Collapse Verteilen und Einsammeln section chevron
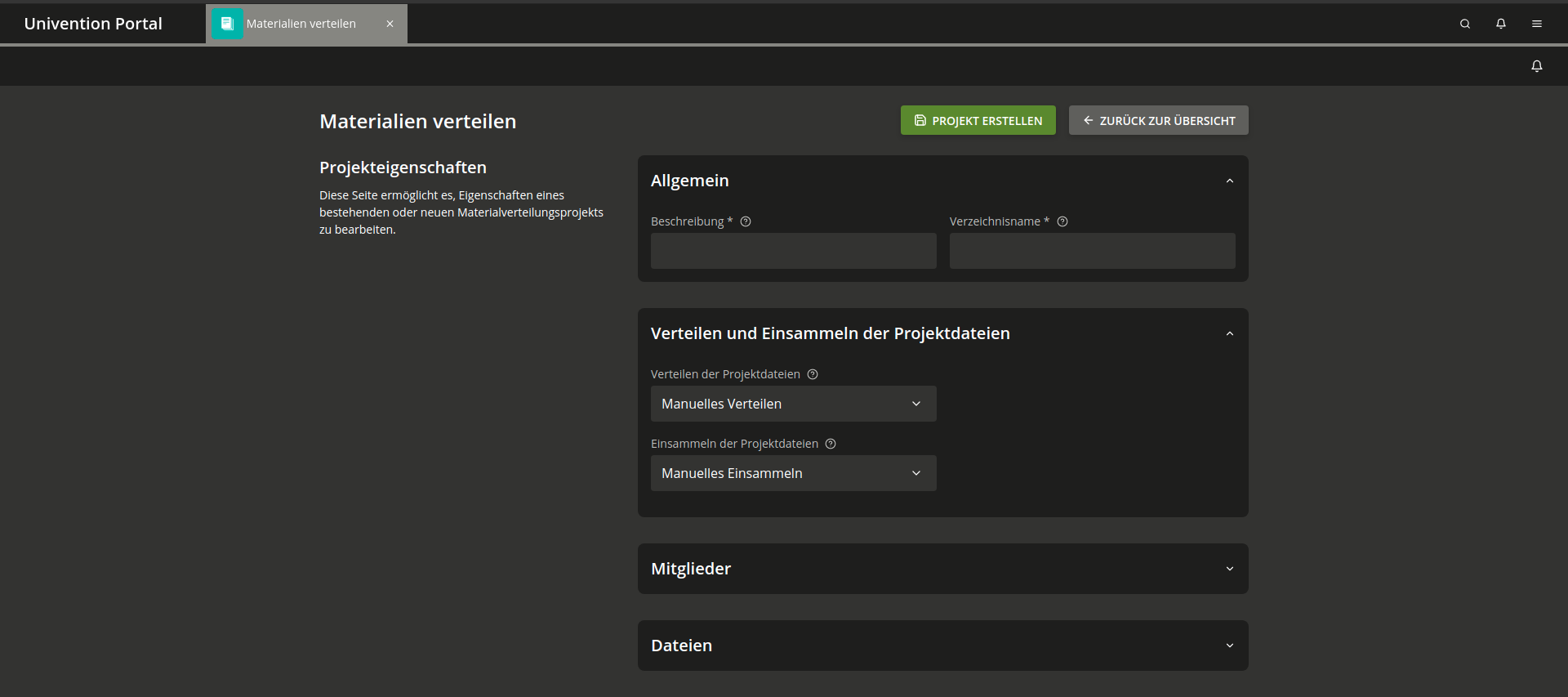Image resolution: width=1568 pixels, height=697 pixels. pos(1230,333)
